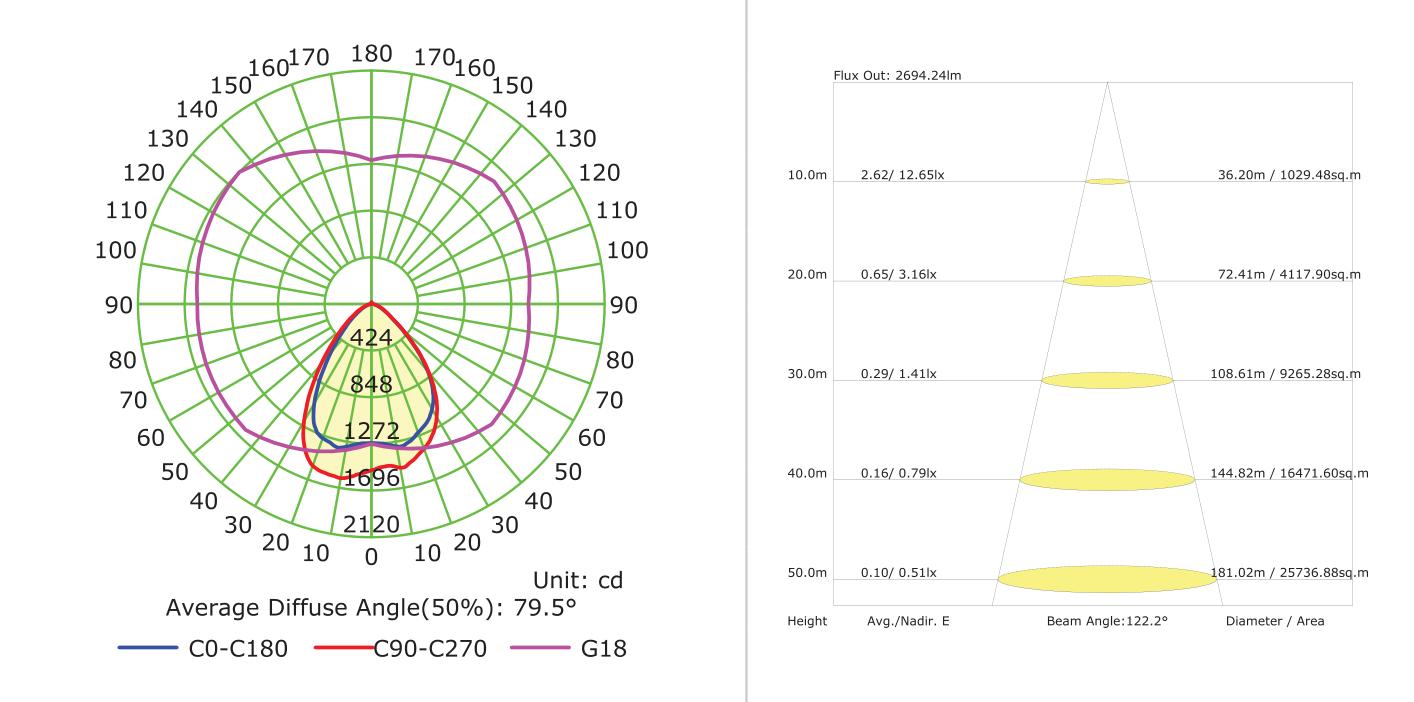
Task: Click the Flux Out: 2694.24lm text
Action: [897, 76]
